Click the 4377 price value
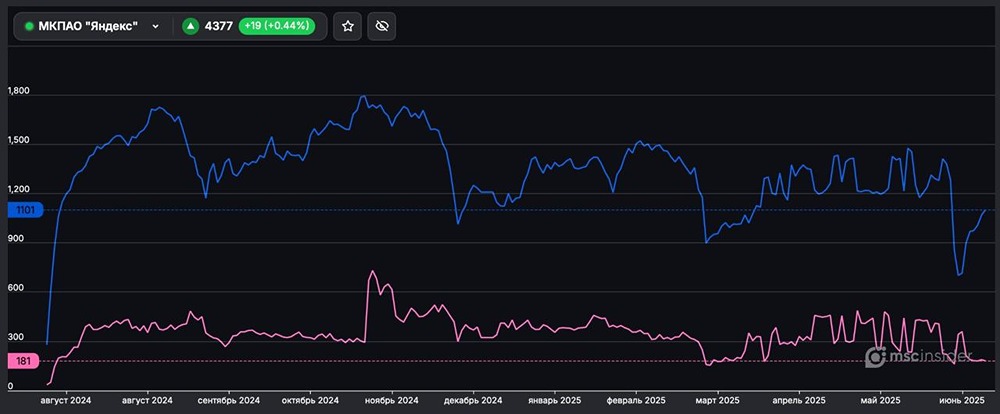Screen dimensions: 1000x414 point(219,27)
